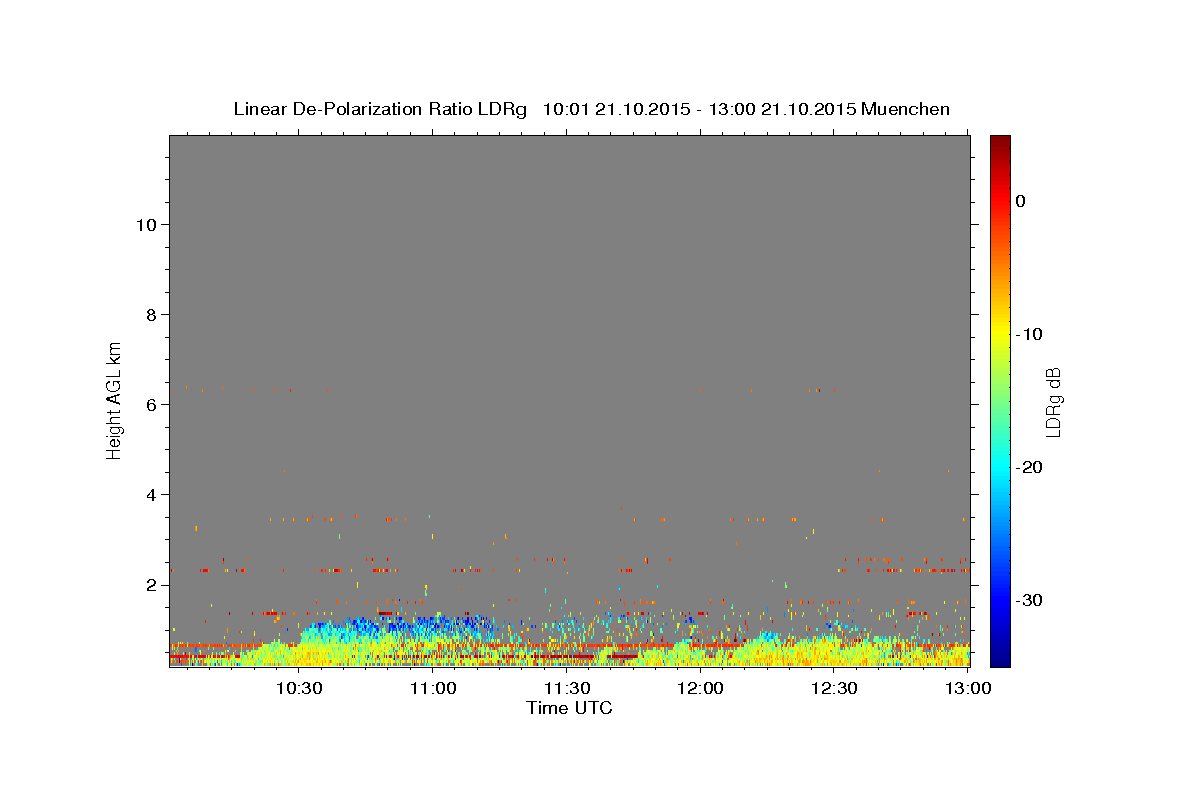1200x800 pixels.
Task: Click the 10:30 time tick label
Action: 299,688
